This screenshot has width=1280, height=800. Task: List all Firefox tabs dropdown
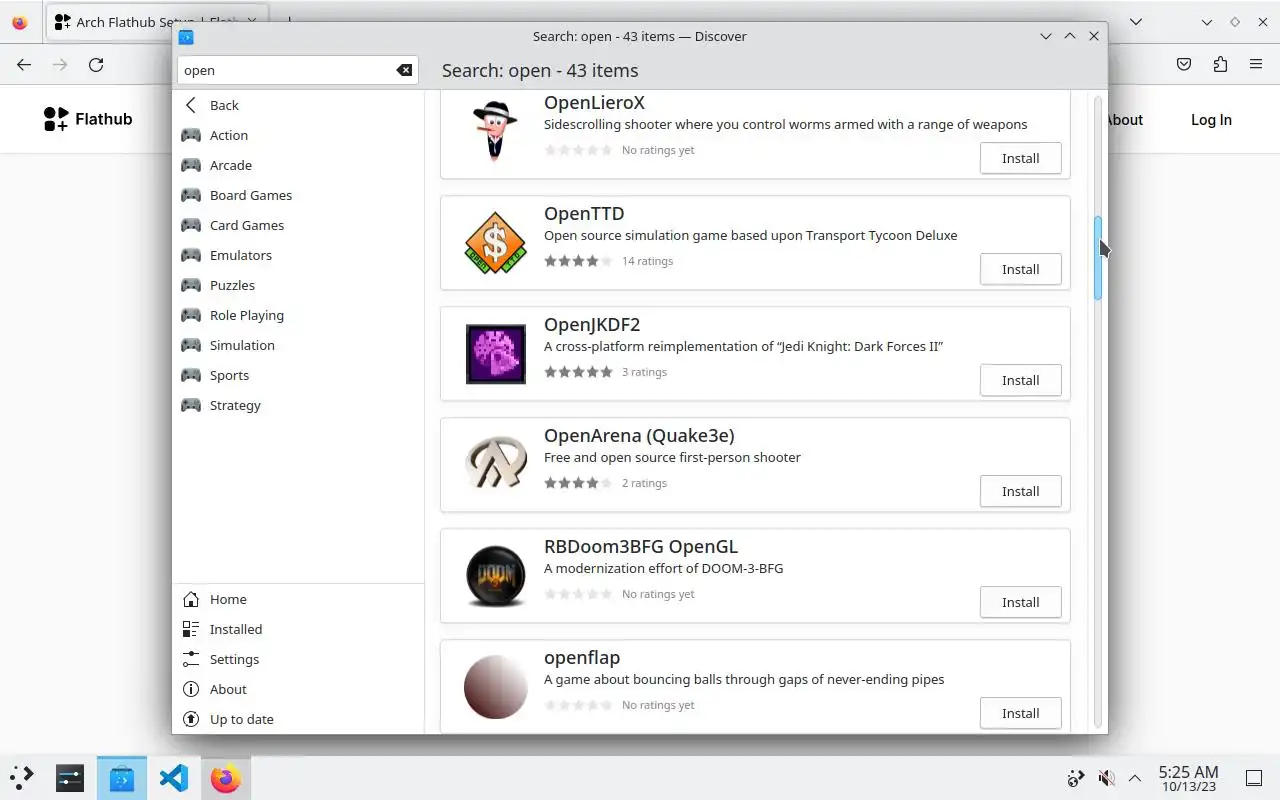click(1136, 22)
